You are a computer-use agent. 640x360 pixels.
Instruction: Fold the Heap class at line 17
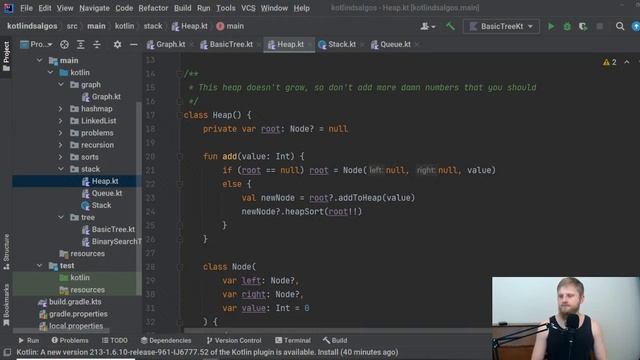point(179,116)
